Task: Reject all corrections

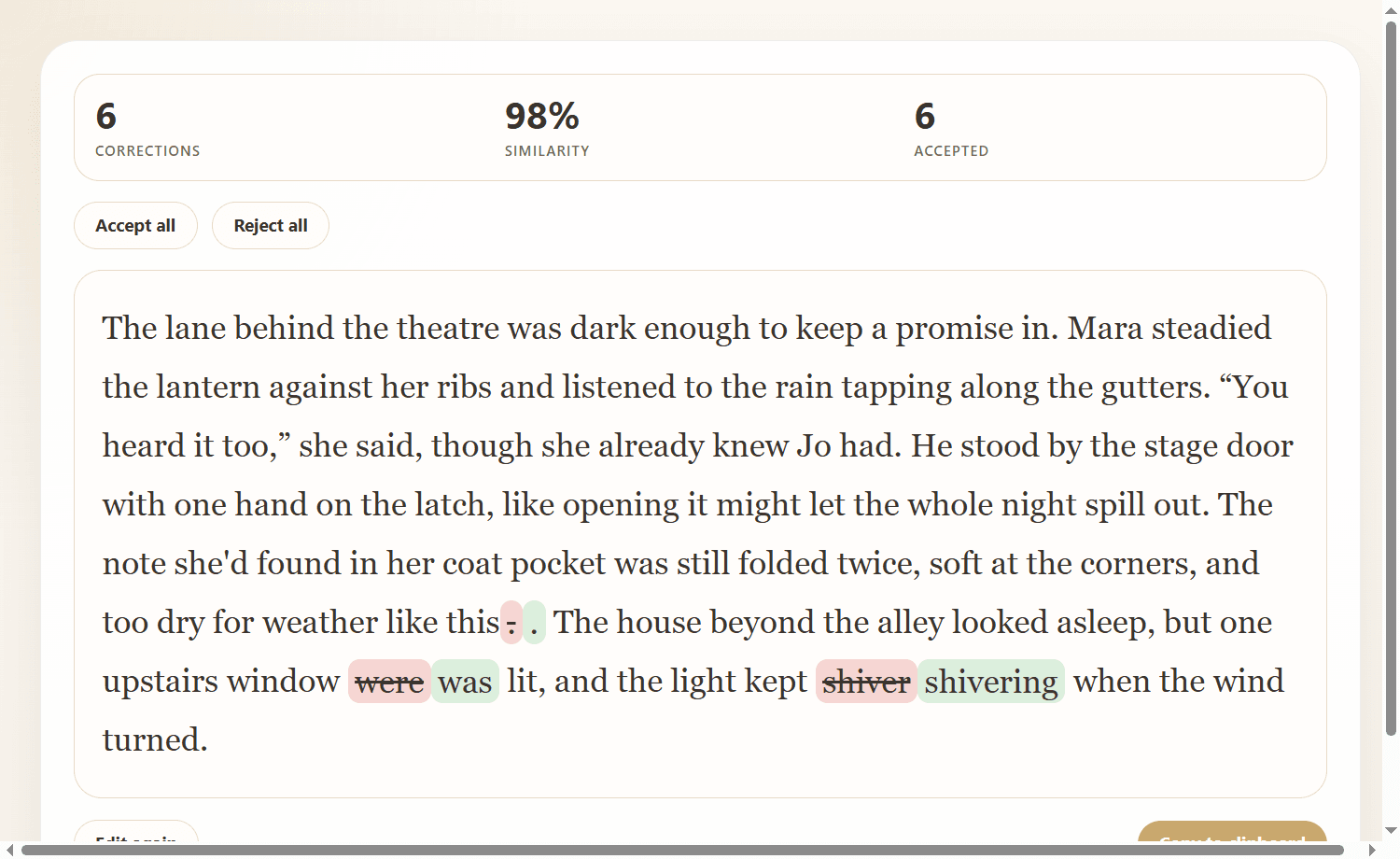Action: (x=270, y=225)
